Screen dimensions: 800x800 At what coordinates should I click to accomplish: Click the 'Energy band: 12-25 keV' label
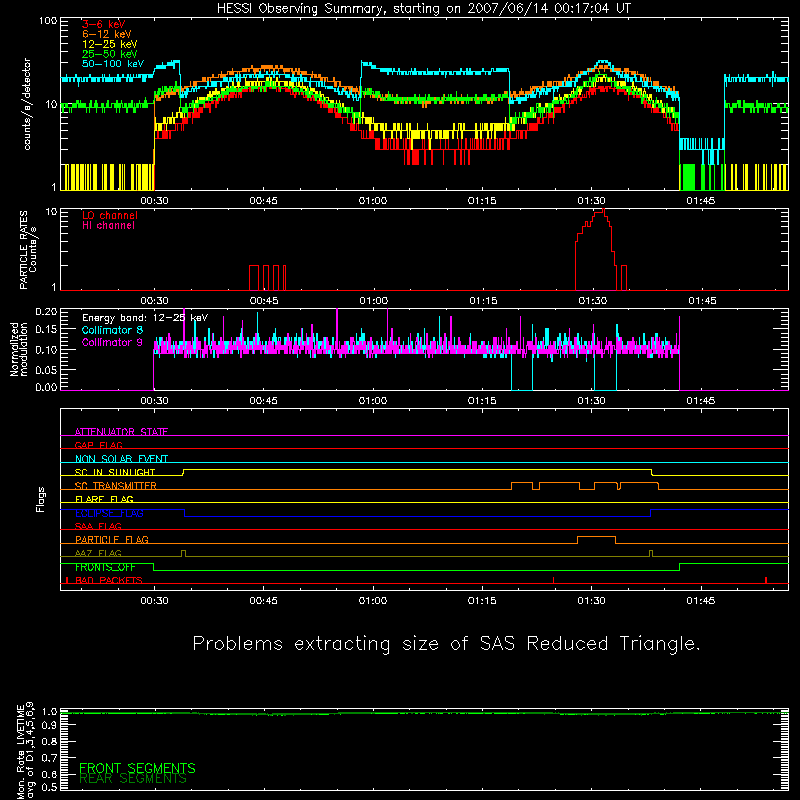point(145,318)
